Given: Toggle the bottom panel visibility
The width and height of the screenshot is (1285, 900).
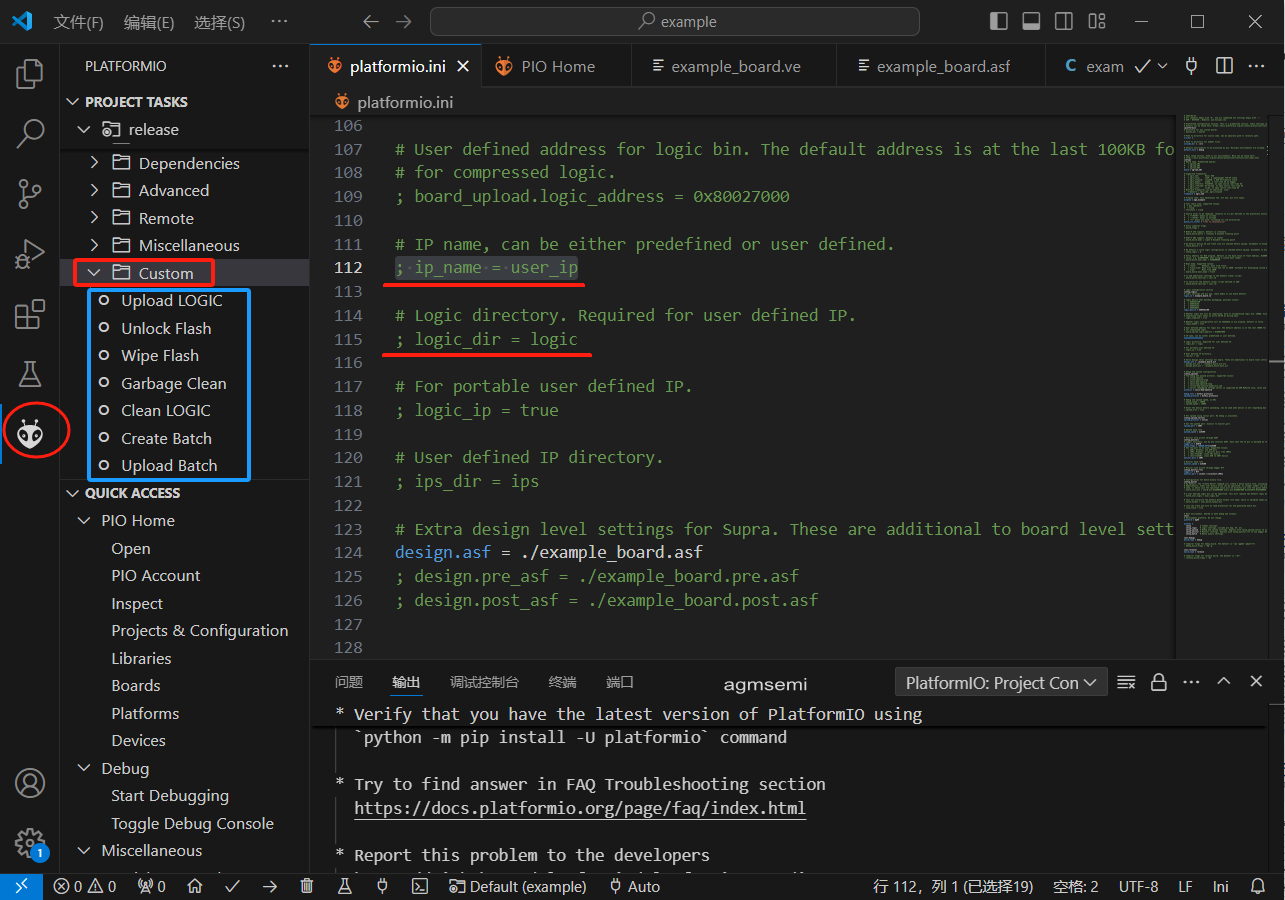Looking at the screenshot, I should (x=1031, y=21).
